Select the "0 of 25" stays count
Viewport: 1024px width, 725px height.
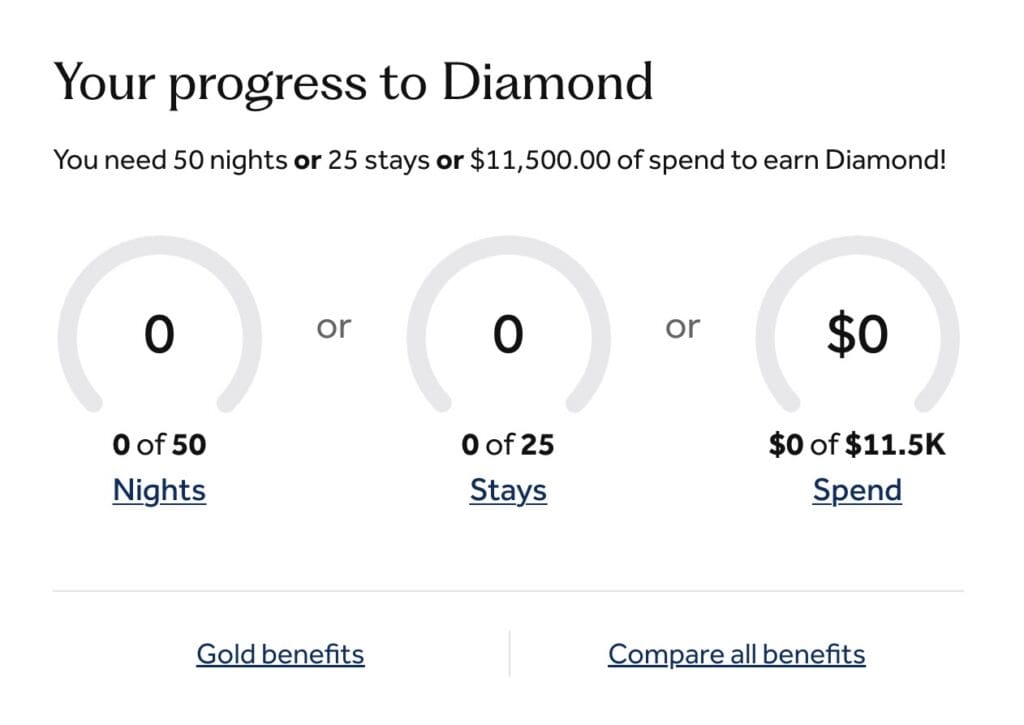pyautogui.click(x=508, y=444)
